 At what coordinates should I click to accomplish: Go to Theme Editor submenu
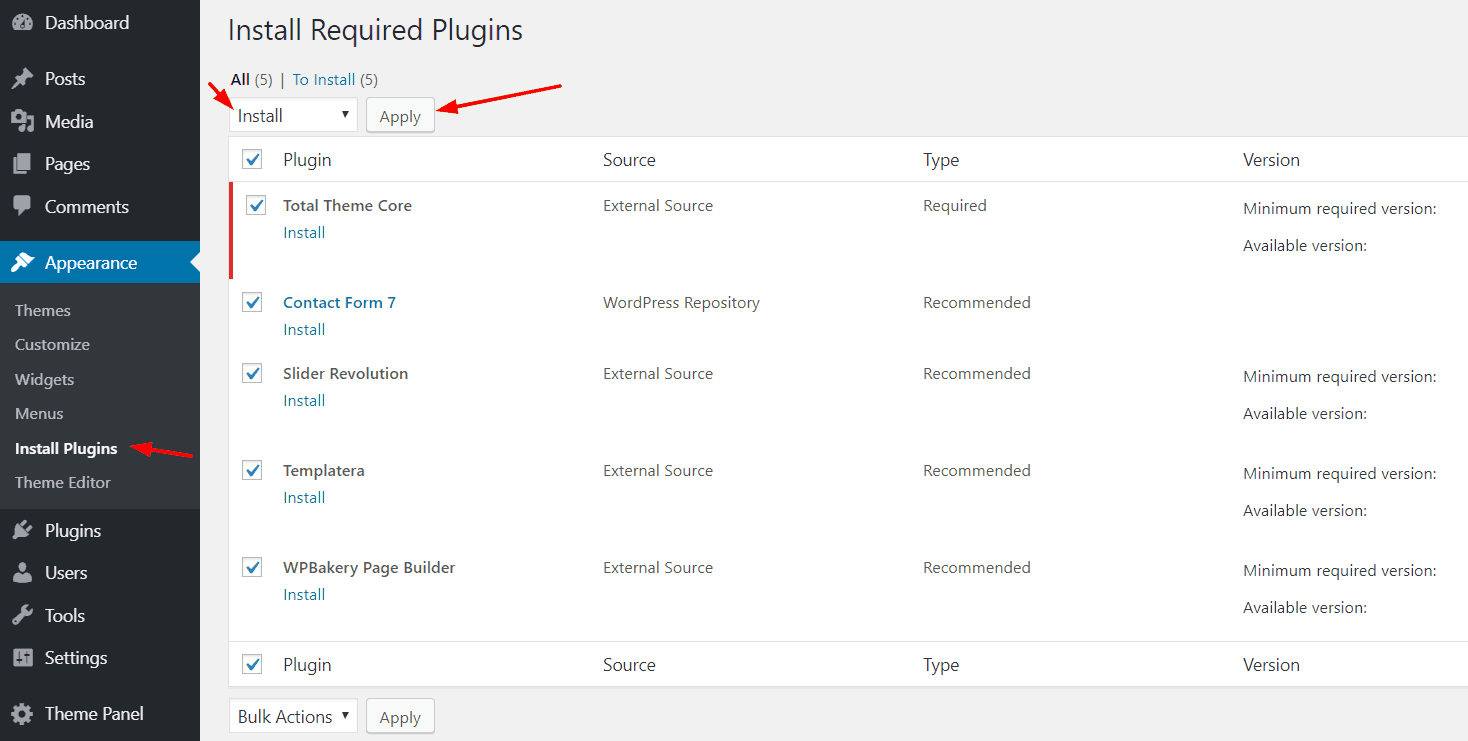pyautogui.click(x=63, y=482)
